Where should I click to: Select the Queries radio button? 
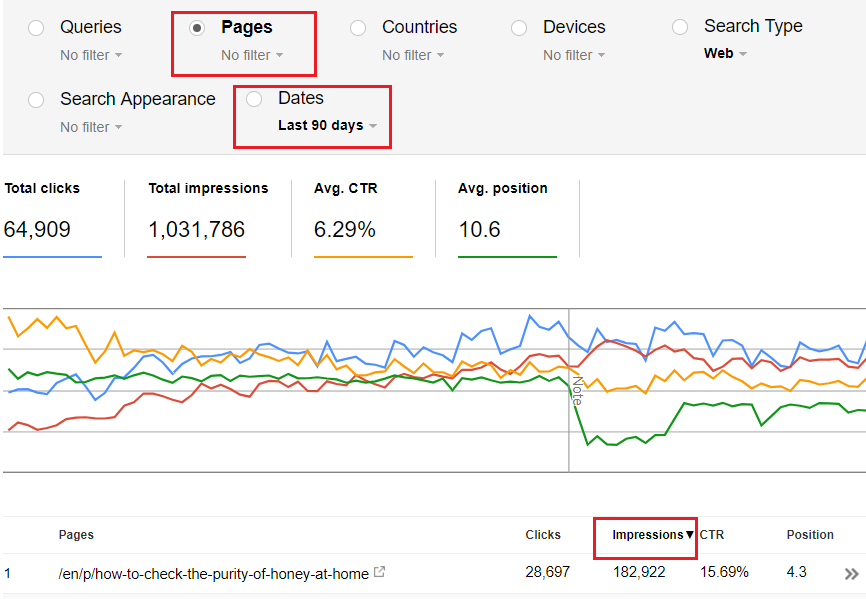pyautogui.click(x=36, y=28)
